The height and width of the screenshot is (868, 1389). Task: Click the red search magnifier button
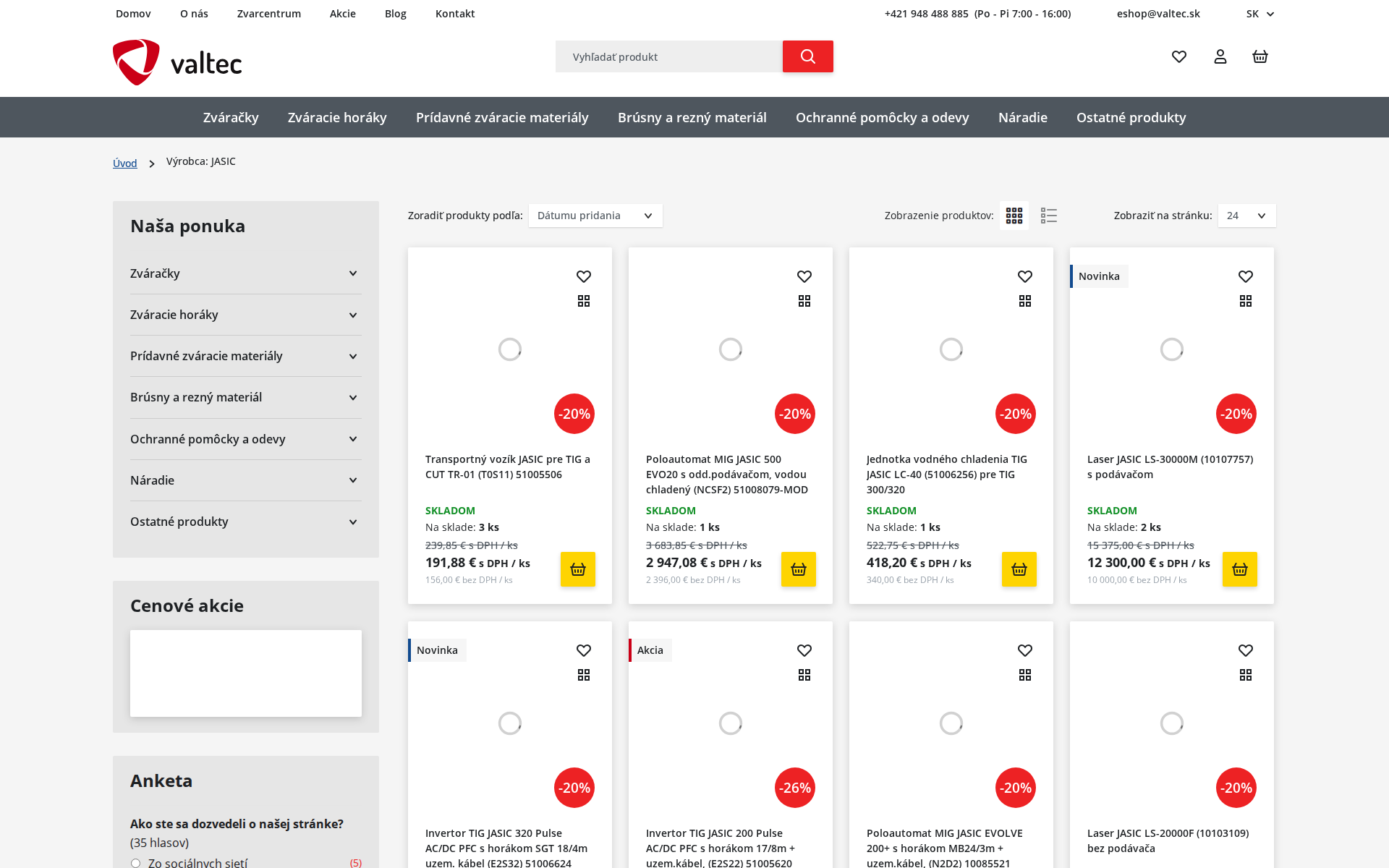click(807, 56)
